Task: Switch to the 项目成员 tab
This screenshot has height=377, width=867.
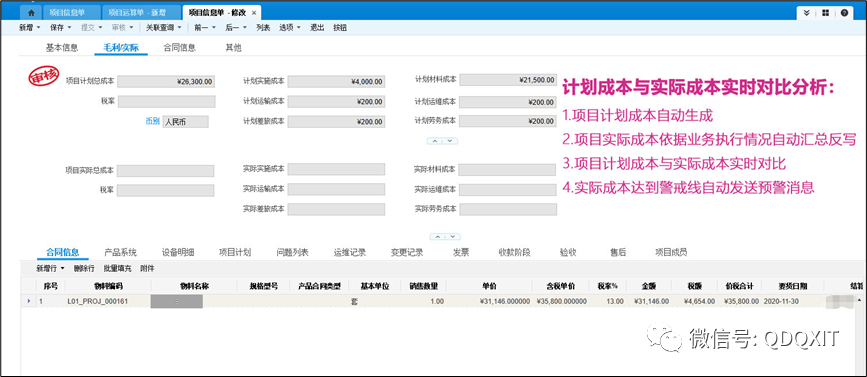Action: click(671, 253)
